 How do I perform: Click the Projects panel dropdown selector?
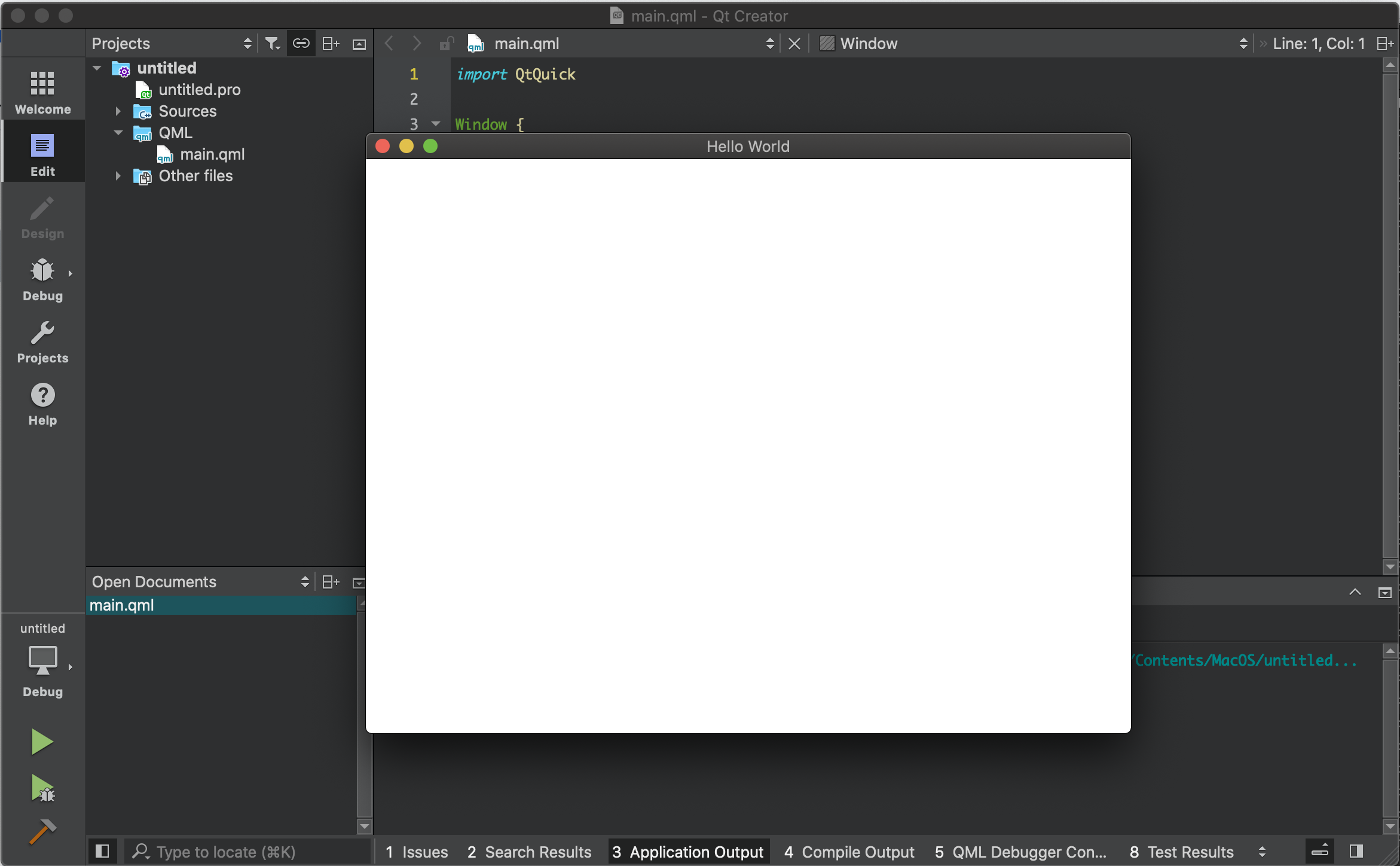[247, 43]
